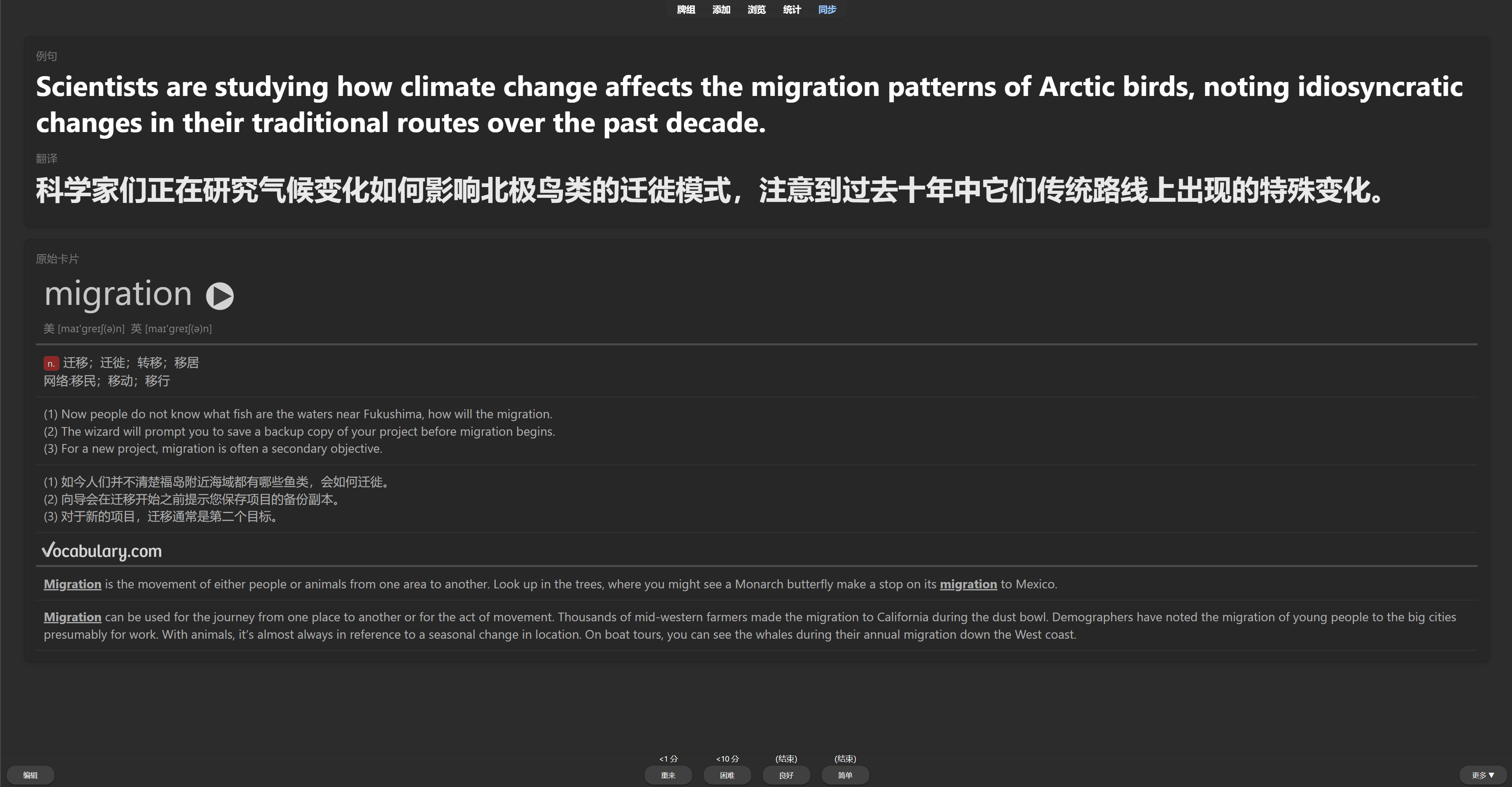Open the 添加 card screen
1512x787 pixels.
point(721,10)
